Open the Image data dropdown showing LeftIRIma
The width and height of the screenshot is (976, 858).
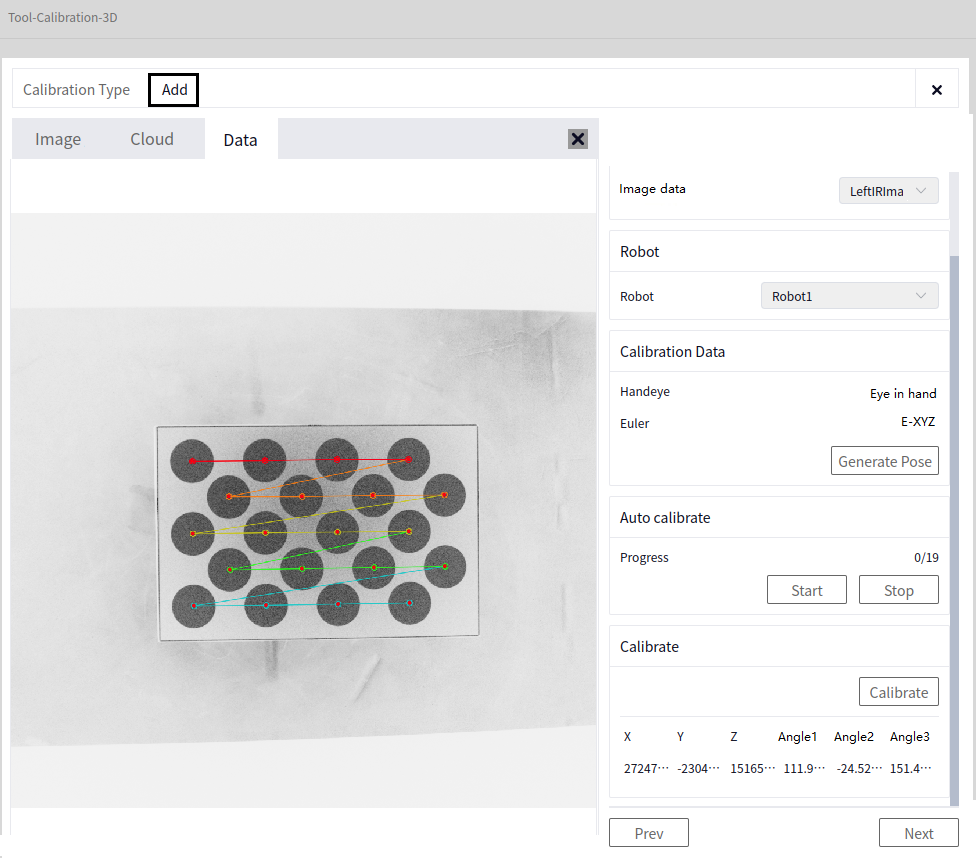coord(888,191)
